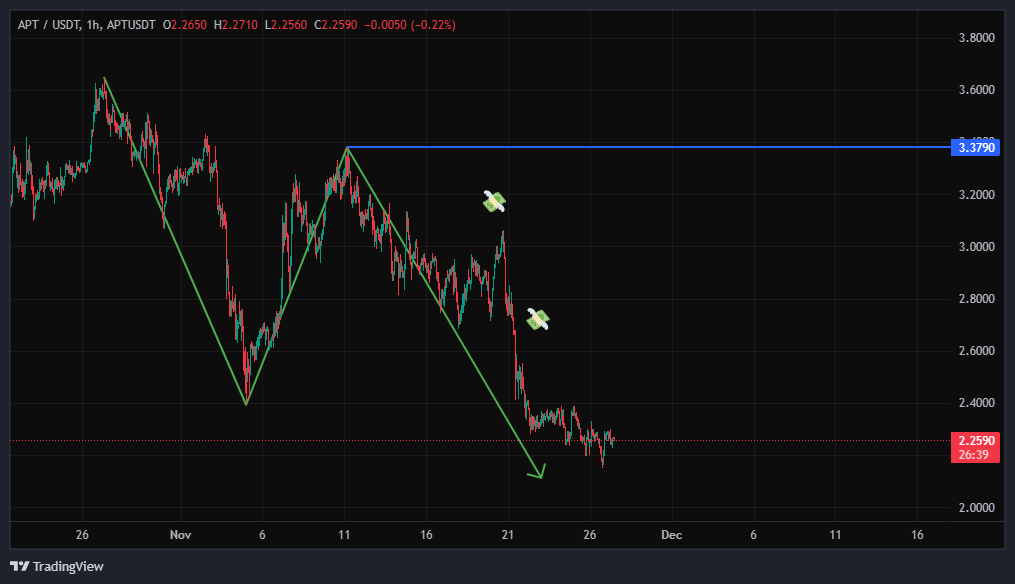Screen dimensions: 1015x584
Task: Click the 1h interval label
Action: (94, 24)
